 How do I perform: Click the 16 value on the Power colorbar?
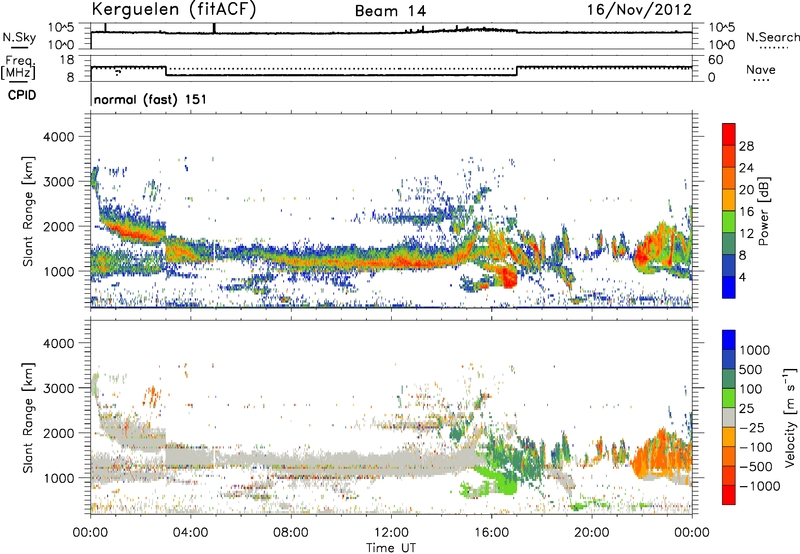(746, 212)
